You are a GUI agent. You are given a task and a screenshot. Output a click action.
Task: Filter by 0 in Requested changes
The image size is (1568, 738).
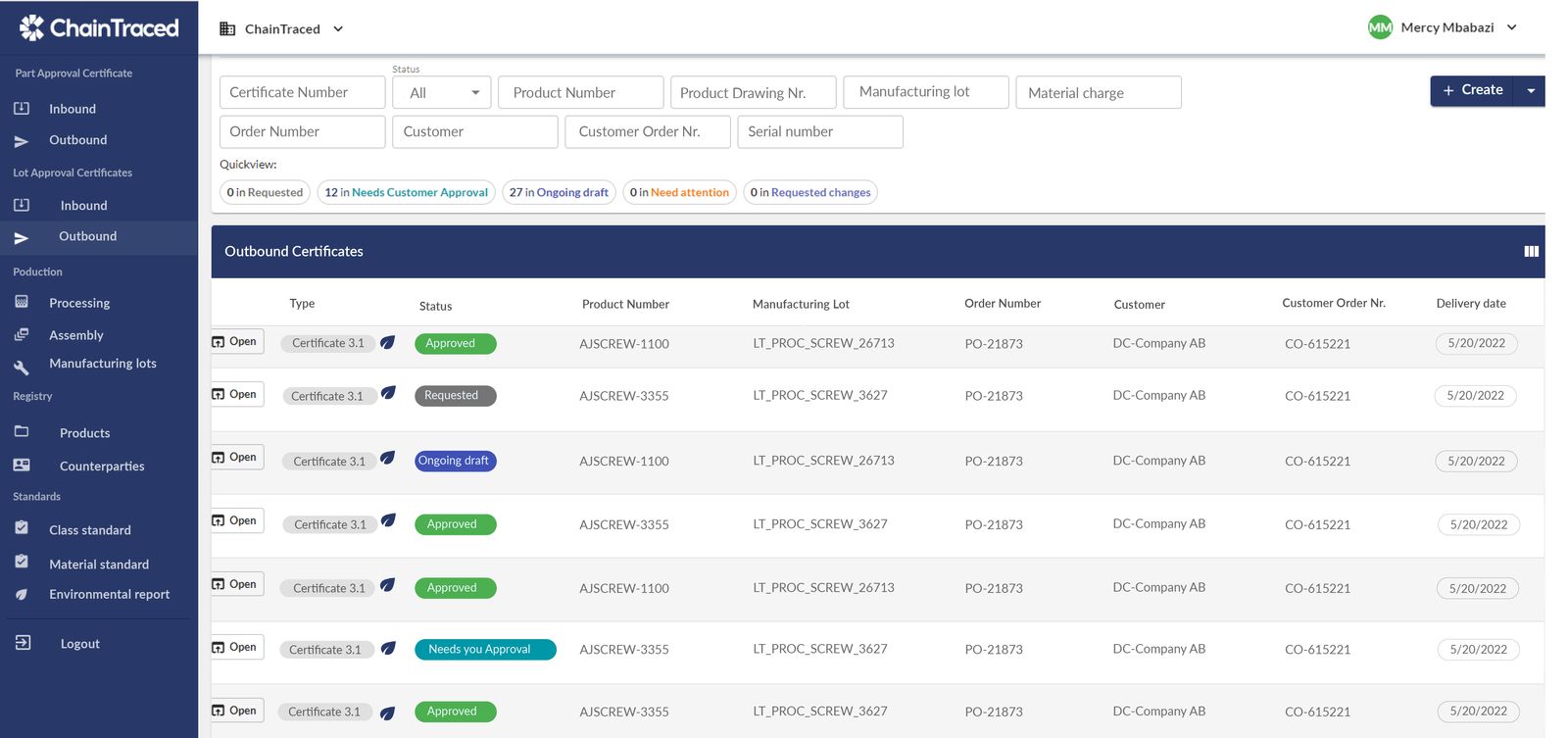click(x=810, y=192)
